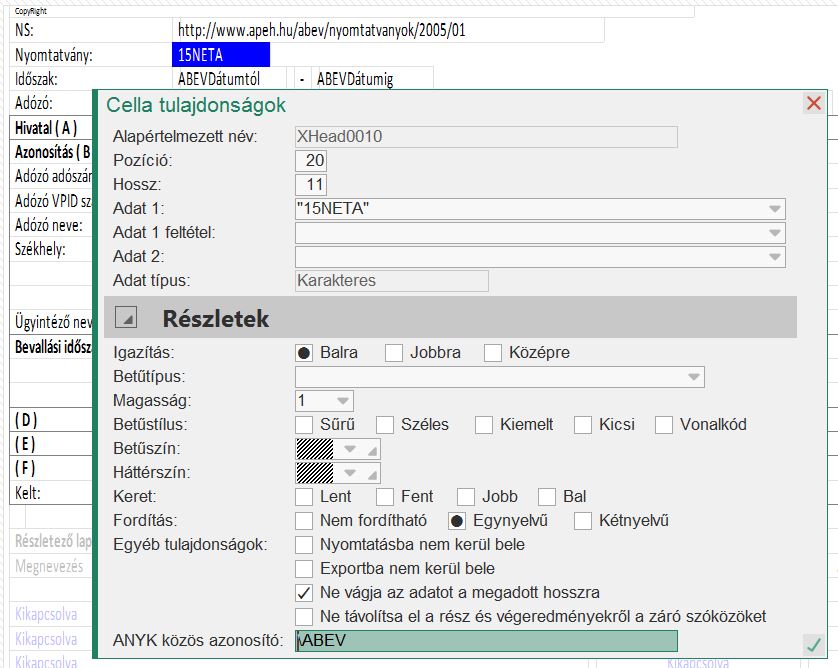Click the ANYK közös azonosító field
The width and height of the screenshot is (838, 668).
486,641
